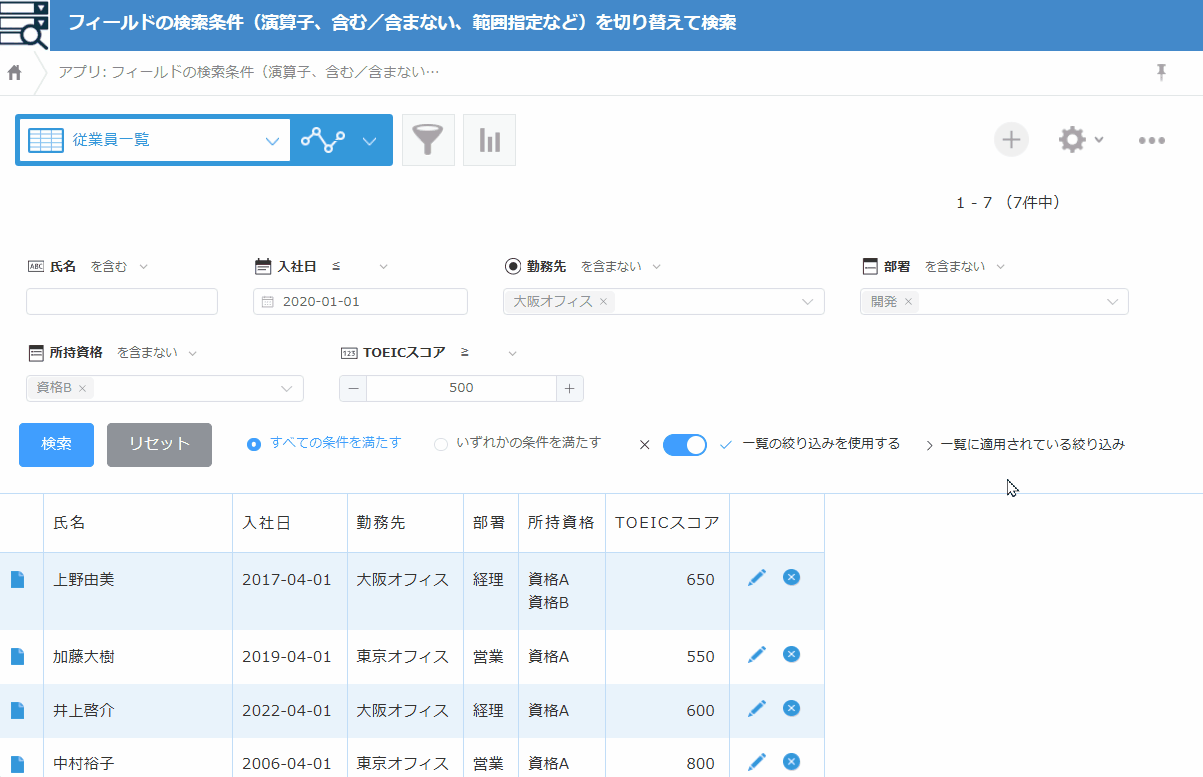The image size is (1203, 777).
Task: Open record details for 上野由美
Action: tap(17, 579)
